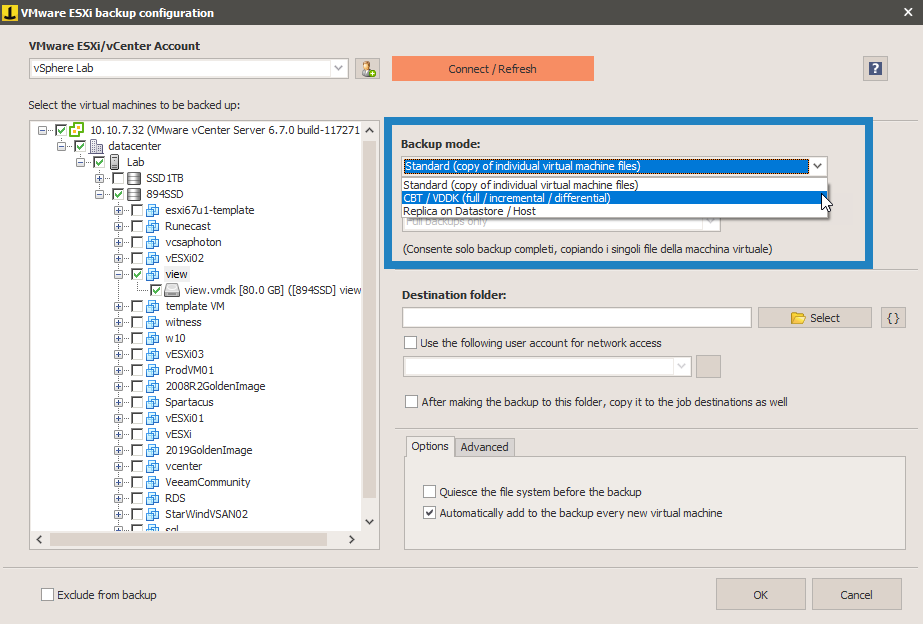Click the datacenter building icon
Image resolution: width=923 pixels, height=624 pixels.
pyautogui.click(x=96, y=146)
